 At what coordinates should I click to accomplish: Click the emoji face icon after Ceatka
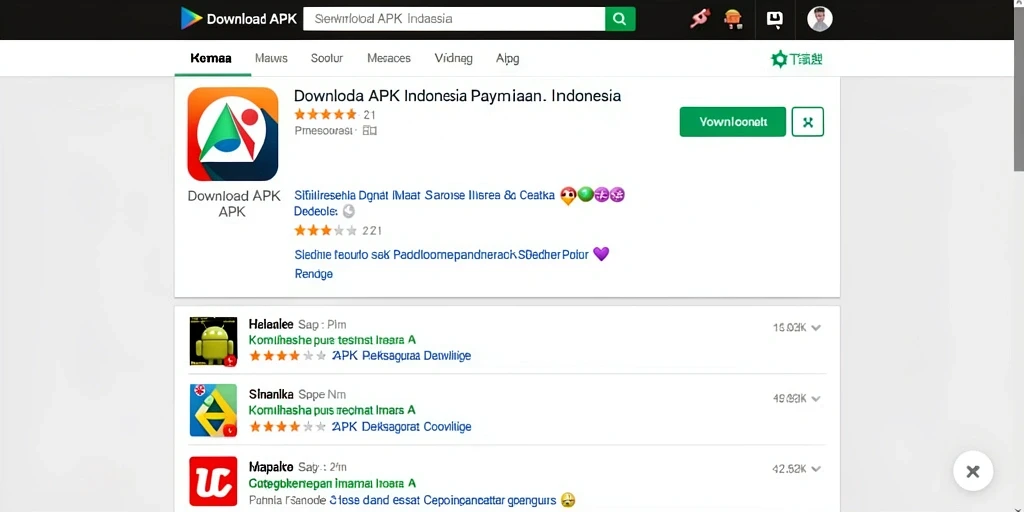click(568, 195)
